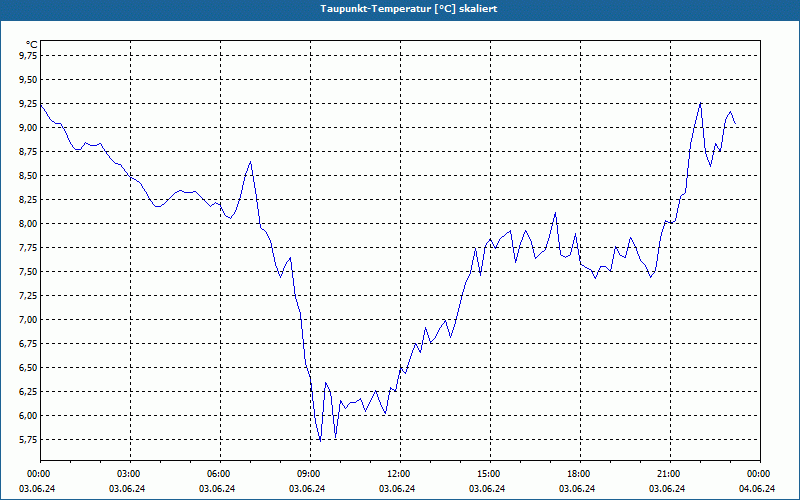
Task: Select the 8,25 y-axis value
Action: pos(28,199)
